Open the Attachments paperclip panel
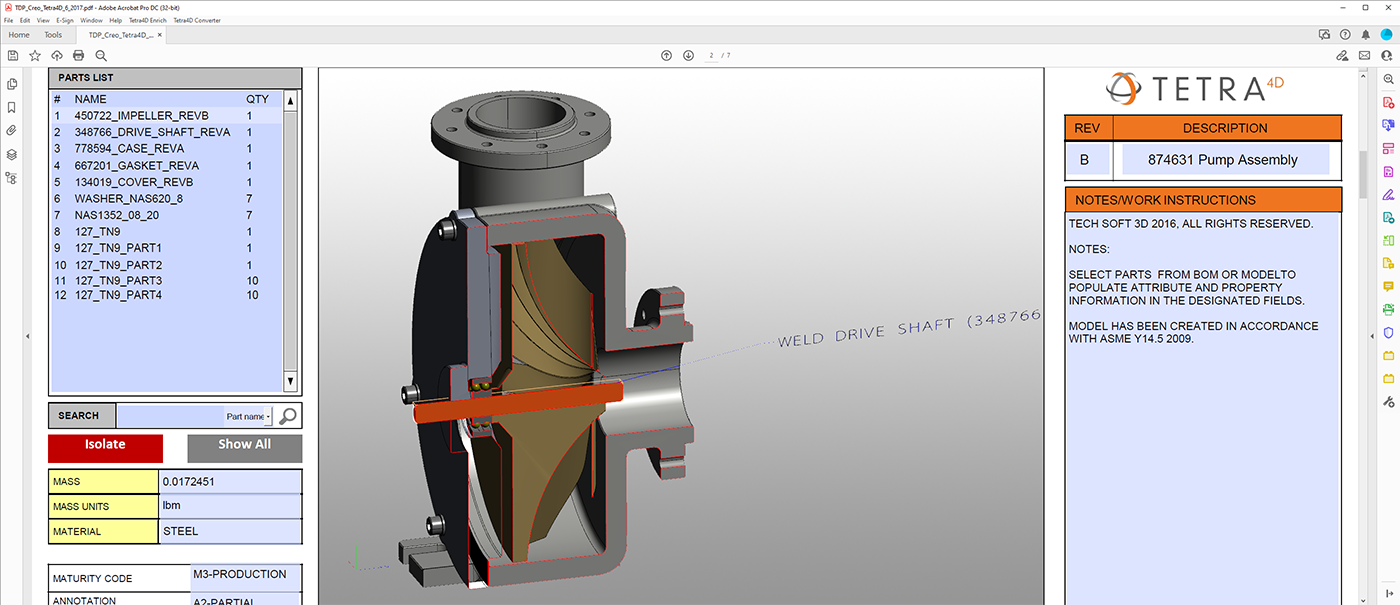 pyautogui.click(x=11, y=131)
